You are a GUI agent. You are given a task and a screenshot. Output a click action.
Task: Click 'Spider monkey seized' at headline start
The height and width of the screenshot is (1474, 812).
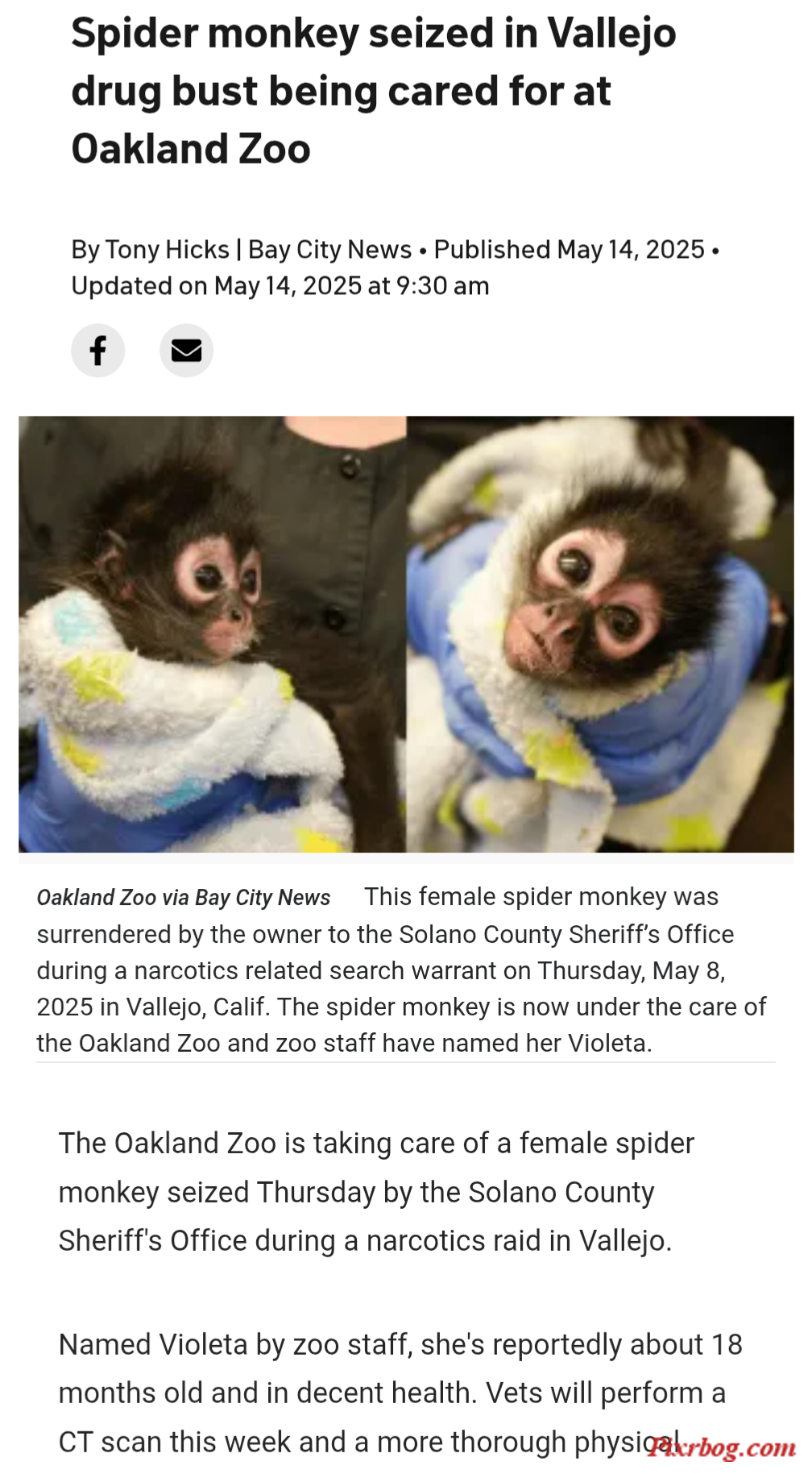283,34
